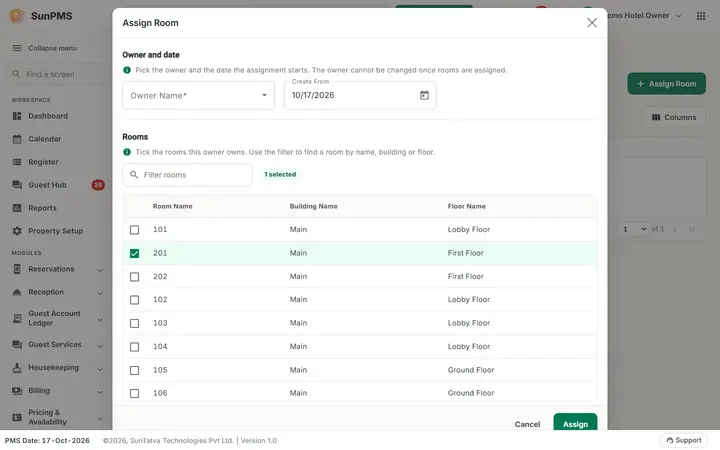Viewport: 720px width, 450px height.
Task: Tick the checkbox for room 102
Action: (x=135, y=300)
